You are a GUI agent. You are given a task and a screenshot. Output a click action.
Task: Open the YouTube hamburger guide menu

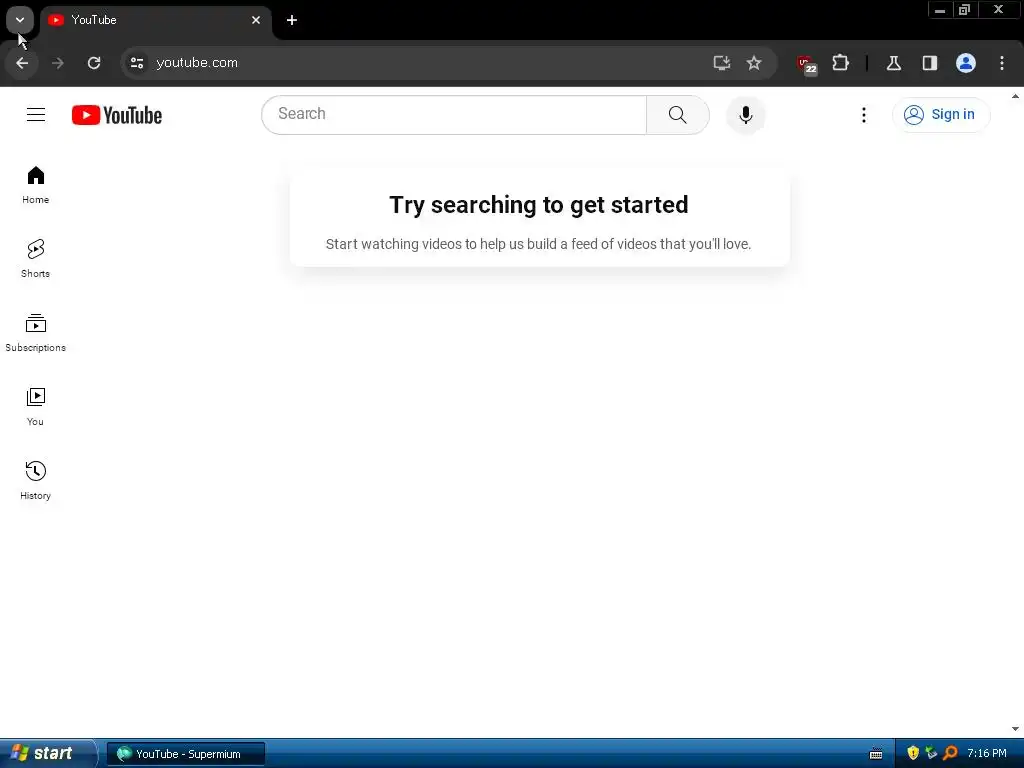click(x=36, y=115)
